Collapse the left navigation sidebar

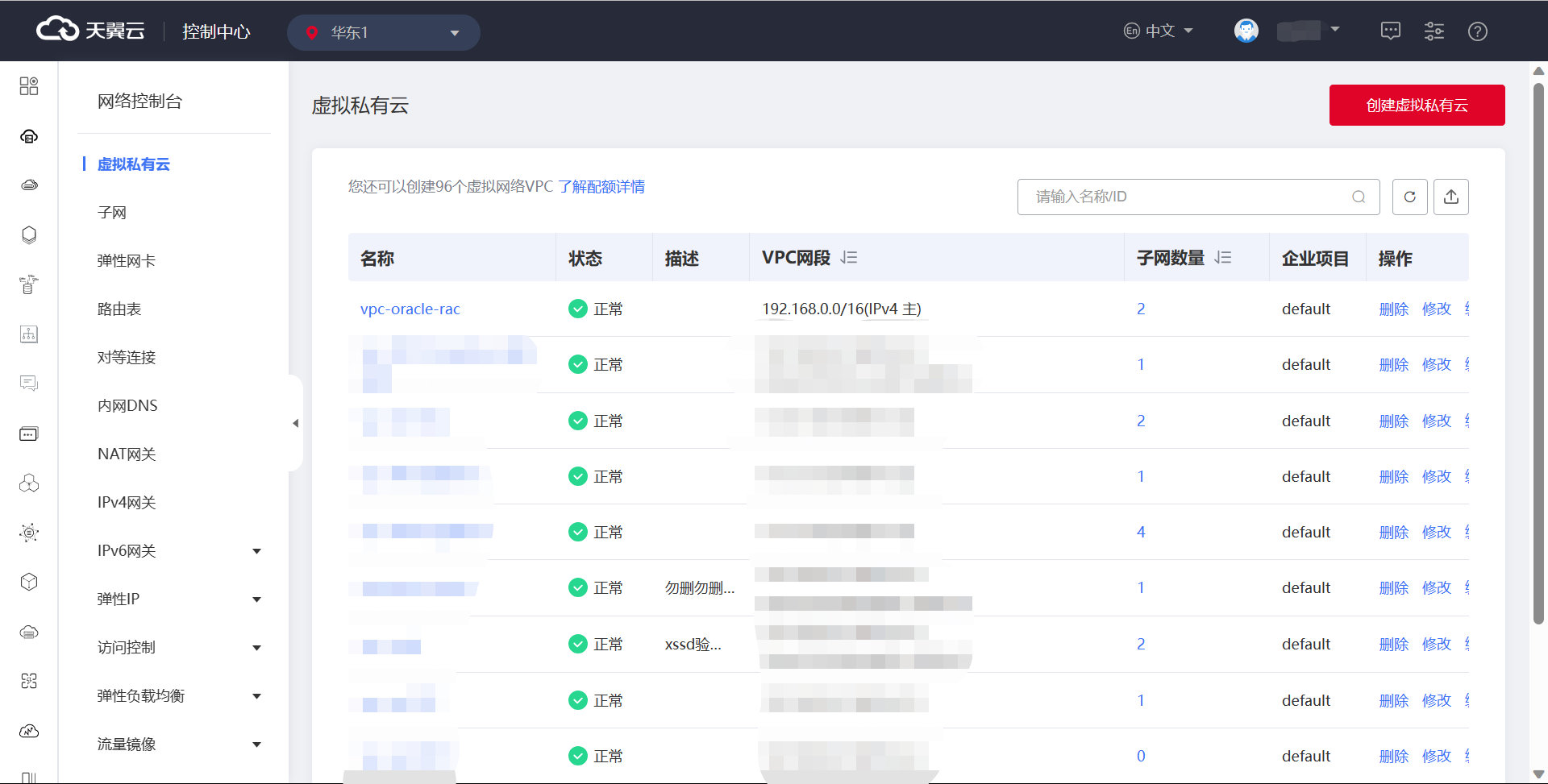tap(295, 423)
